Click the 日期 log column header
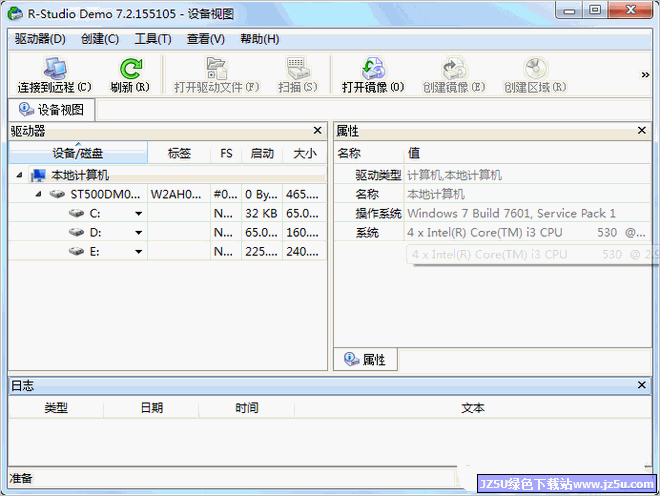Screen dimensions: 660x496 [x=151, y=408]
